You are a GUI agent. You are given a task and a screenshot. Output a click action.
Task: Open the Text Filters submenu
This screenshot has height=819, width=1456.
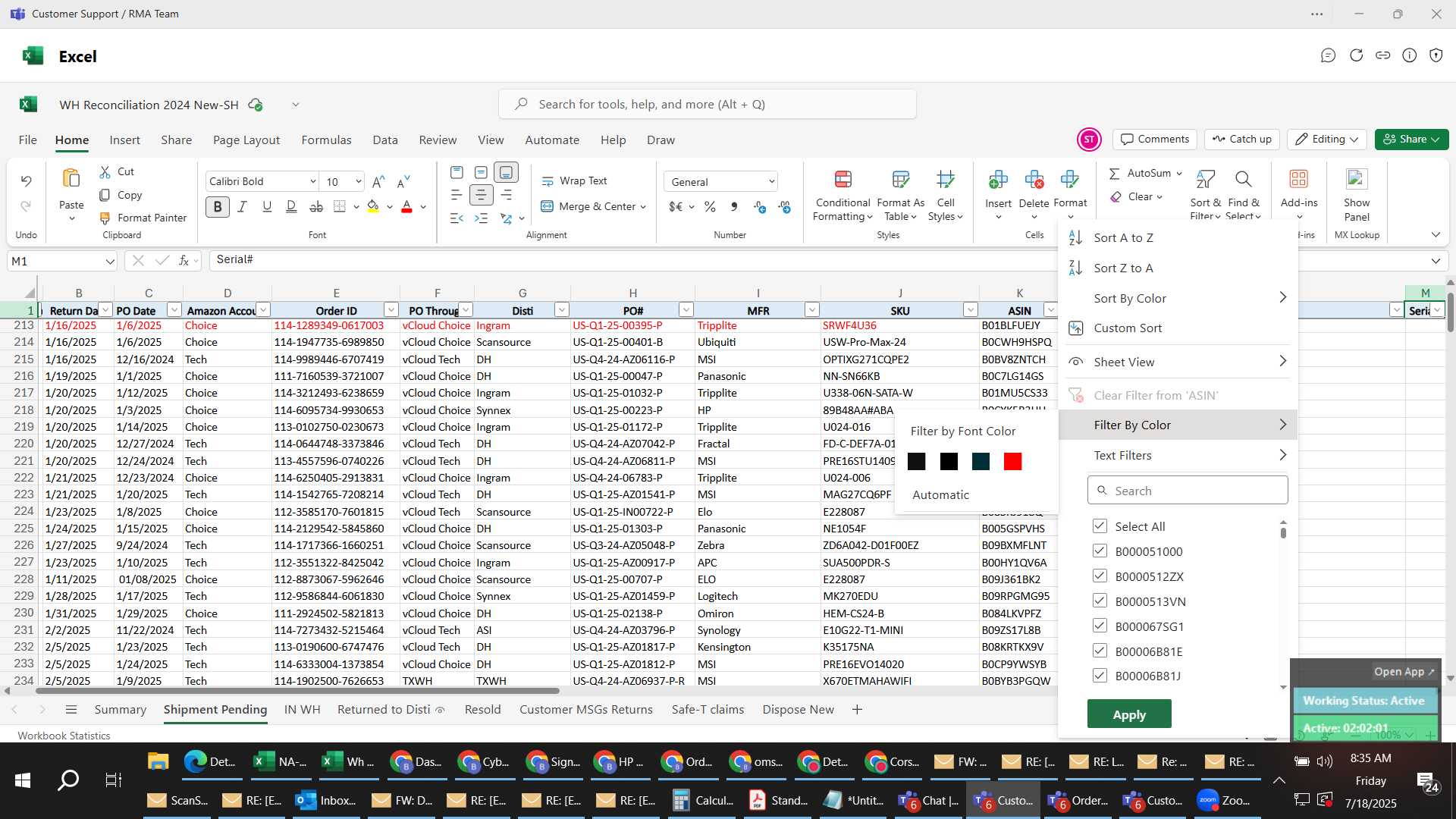[1178, 456]
